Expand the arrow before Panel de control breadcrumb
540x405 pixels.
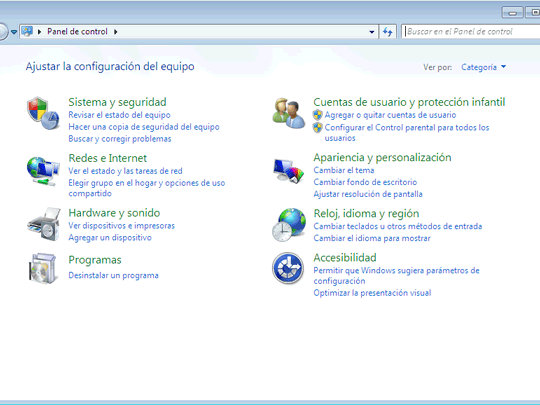pos(39,32)
